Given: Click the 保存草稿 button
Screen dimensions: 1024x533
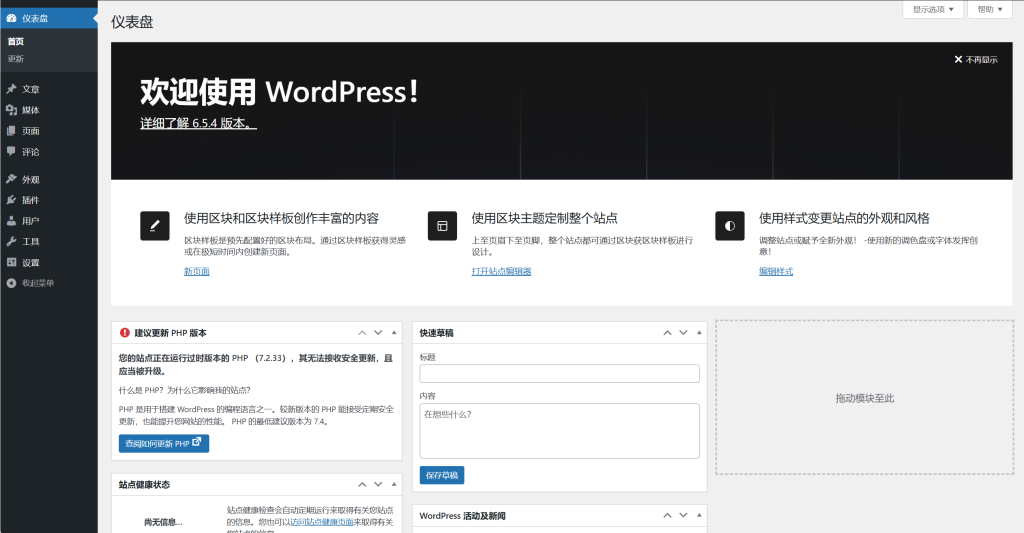Looking at the screenshot, I should click(442, 475).
